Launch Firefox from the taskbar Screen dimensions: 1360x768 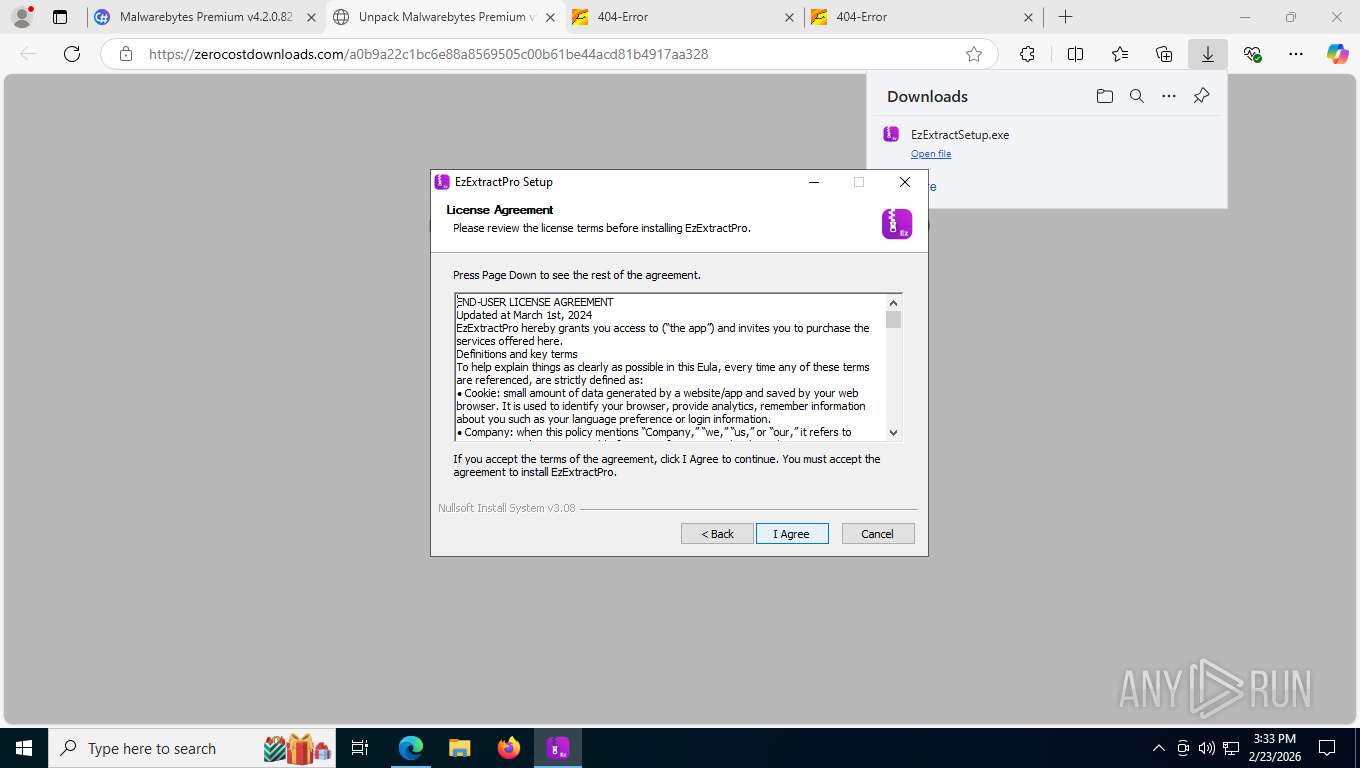[509, 748]
